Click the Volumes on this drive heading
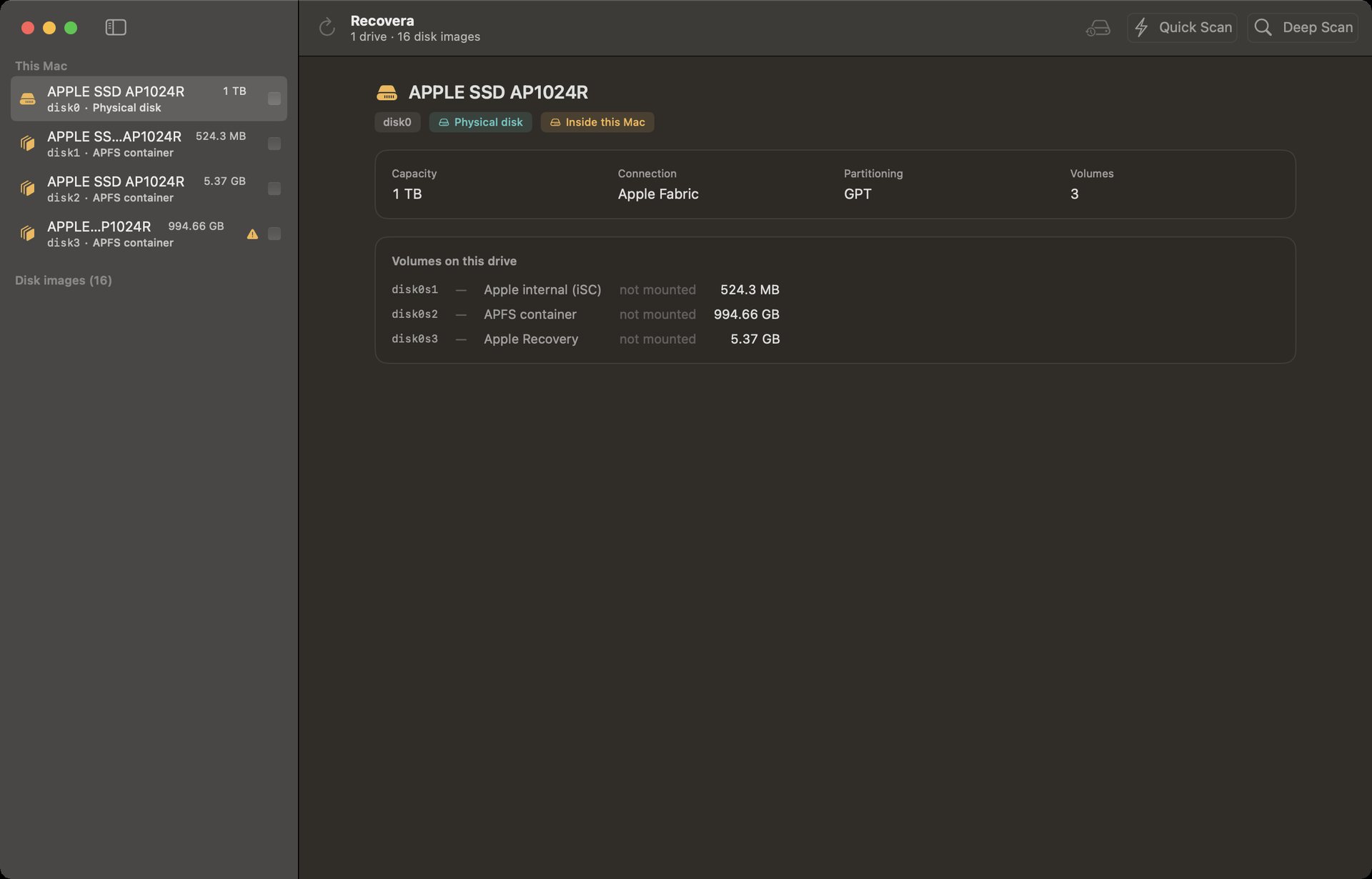This screenshot has height=879, width=1372. tap(454, 262)
